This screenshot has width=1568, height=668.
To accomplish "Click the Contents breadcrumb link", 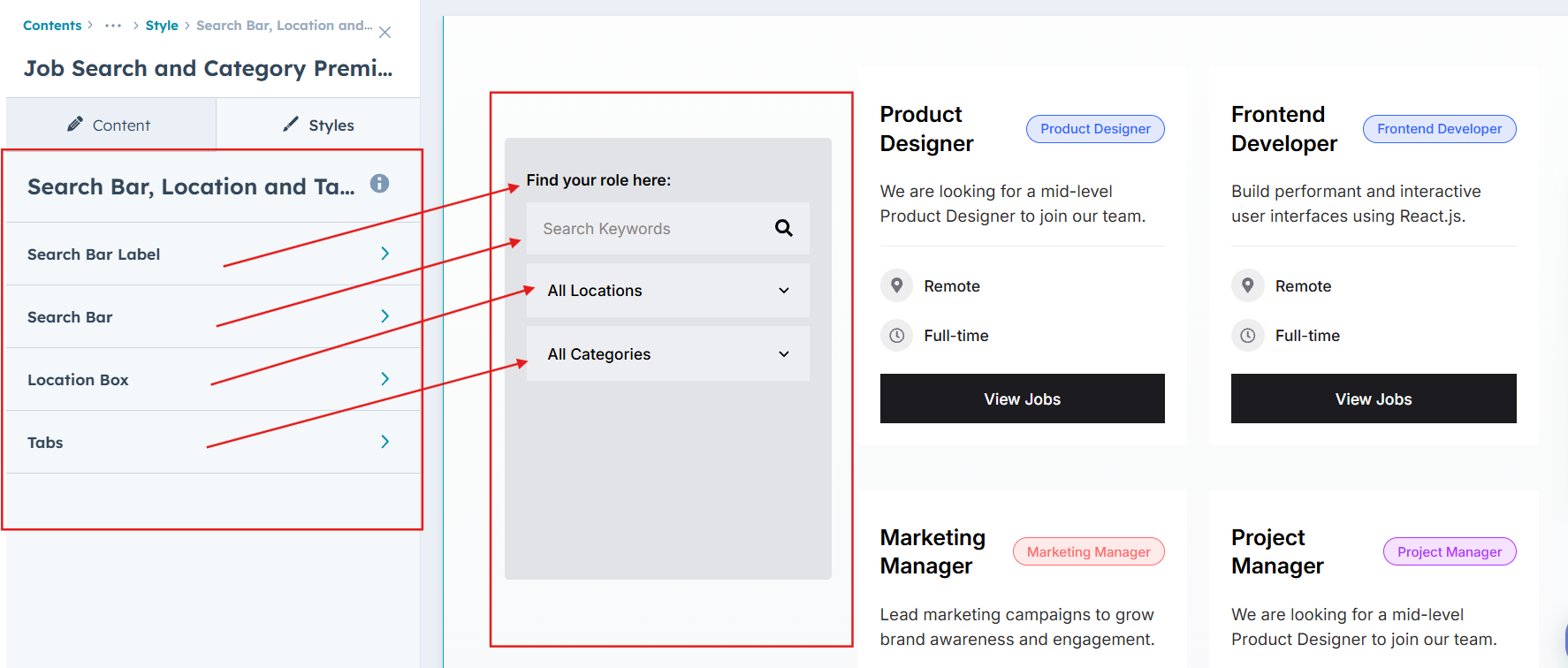I will pos(52,26).
